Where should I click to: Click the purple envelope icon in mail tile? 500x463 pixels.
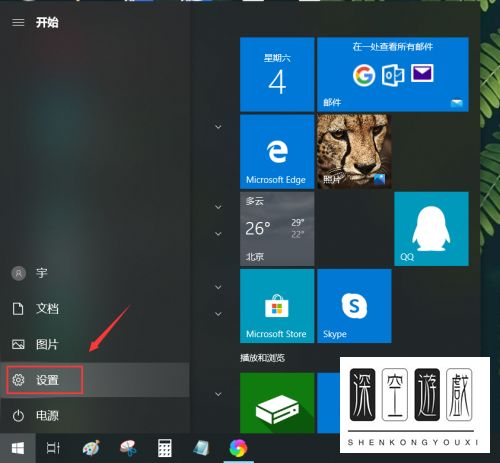pos(422,73)
